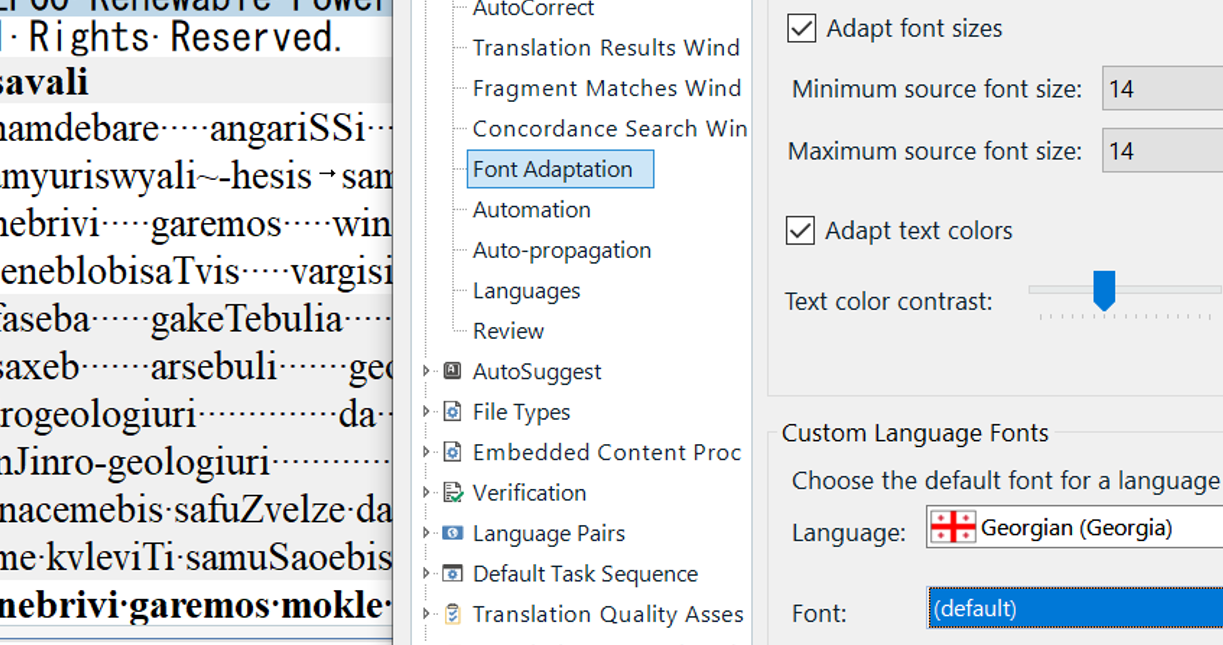Click the line containing 'arsebuli'
Screen dimensions: 1223x645
(x=196, y=367)
